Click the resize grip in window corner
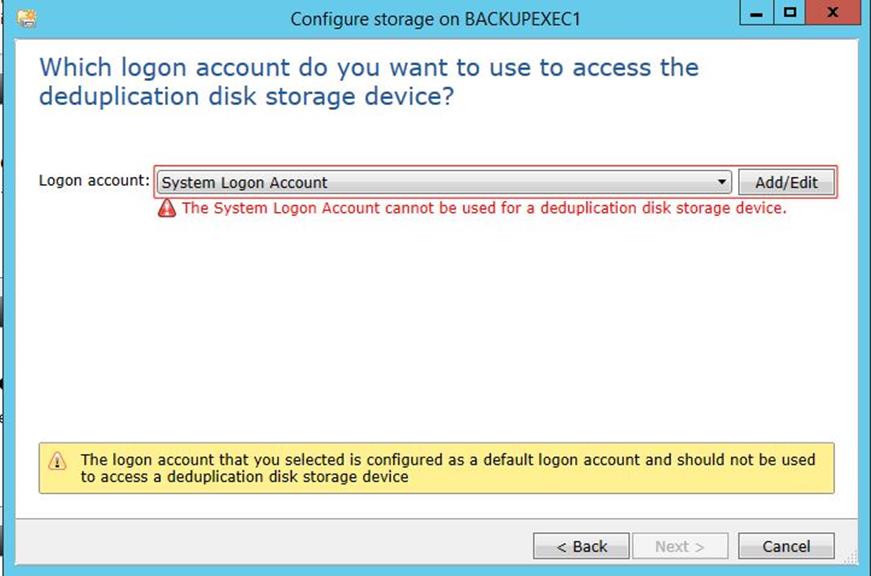The image size is (871, 576). click(852, 558)
